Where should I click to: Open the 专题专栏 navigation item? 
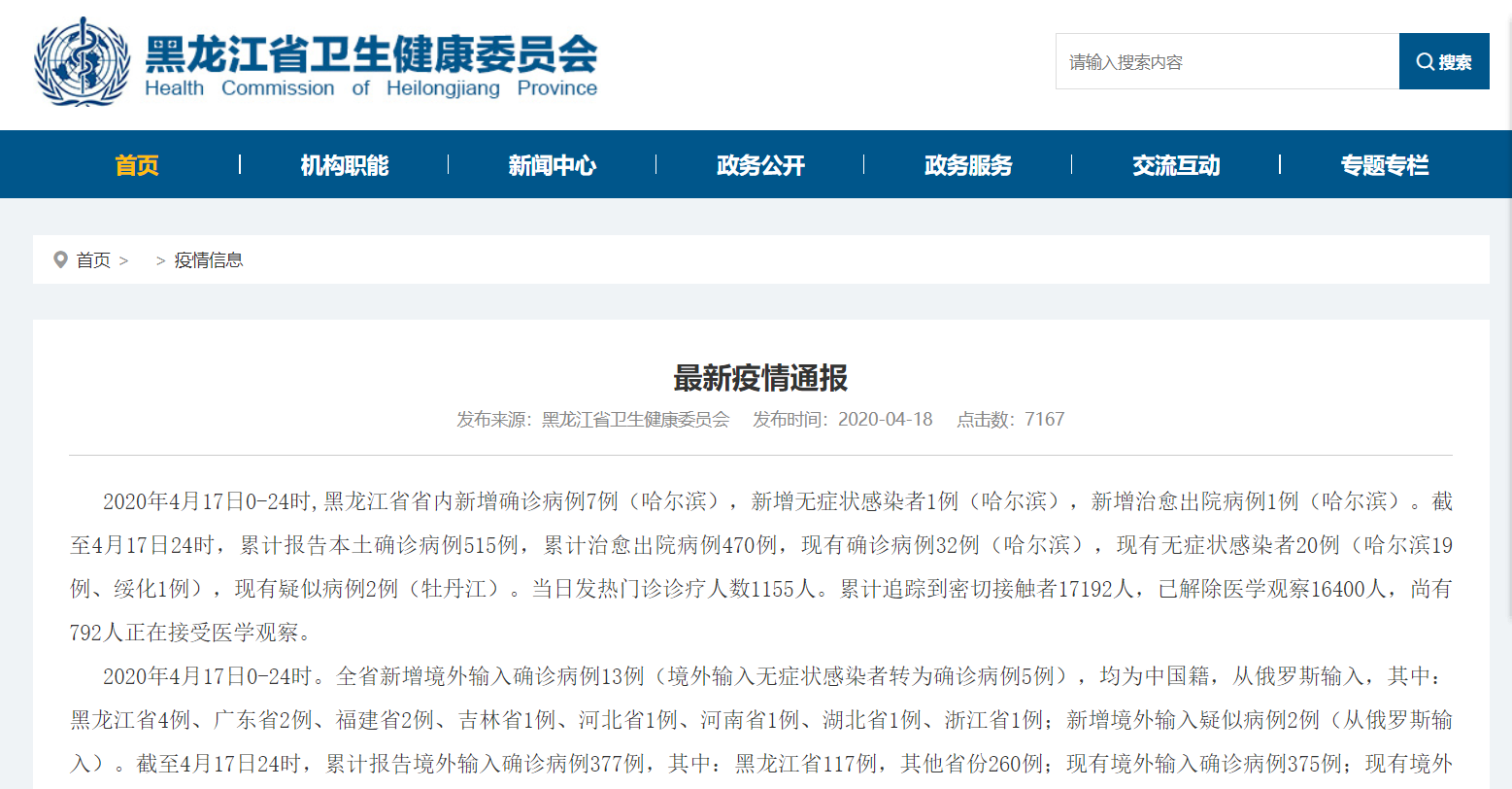pyautogui.click(x=1384, y=165)
